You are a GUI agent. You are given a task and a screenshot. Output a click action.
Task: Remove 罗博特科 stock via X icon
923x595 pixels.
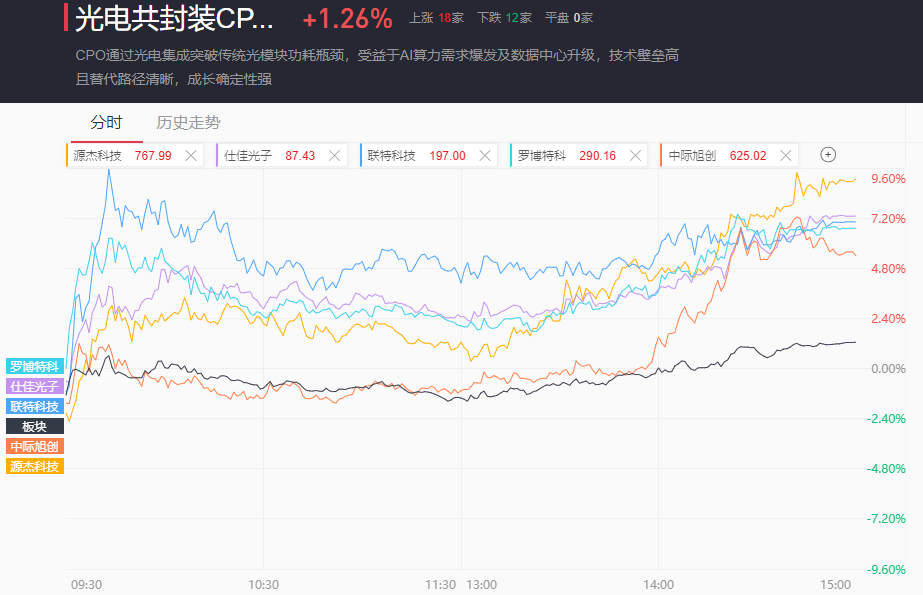[x=636, y=155]
